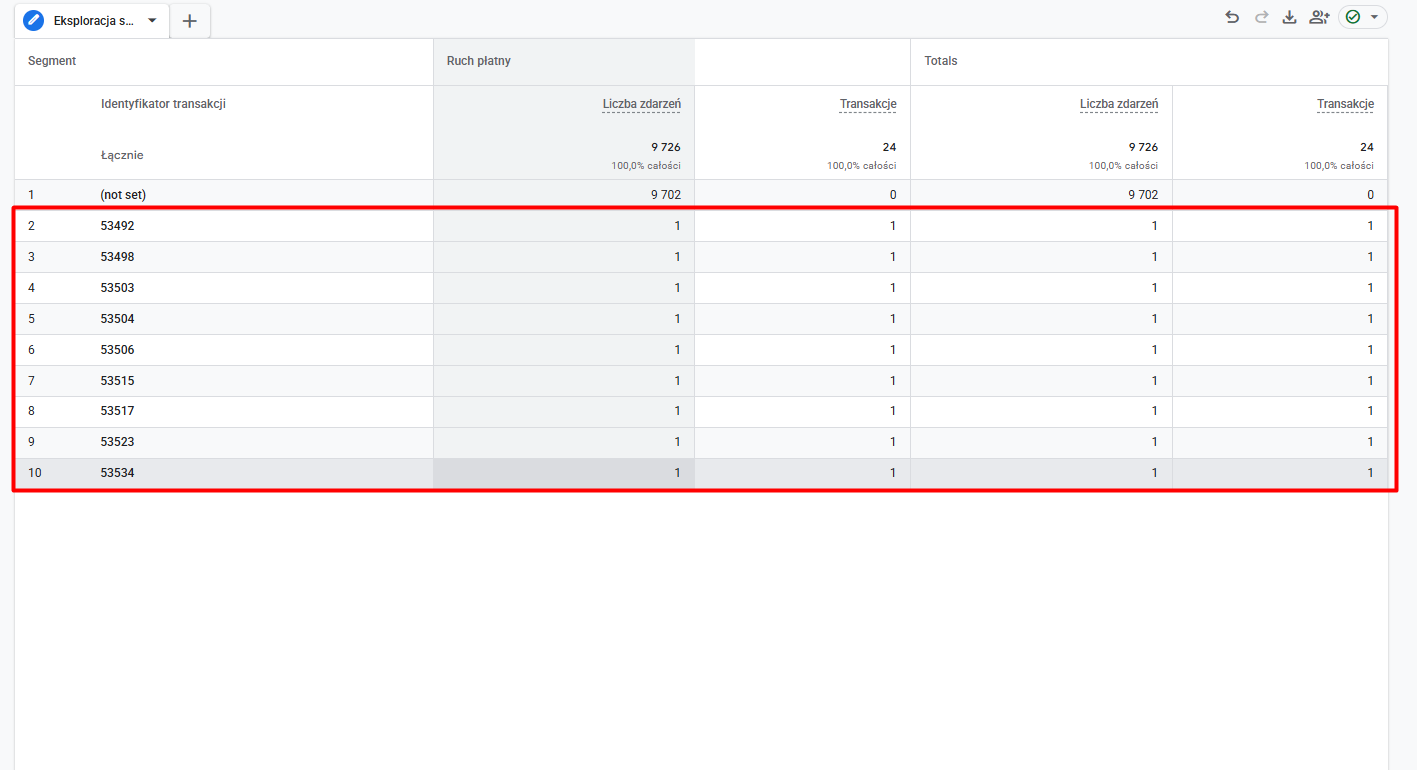Viewport: 1417px width, 770px height.
Task: Select transaction ID 53503
Action: point(117,288)
